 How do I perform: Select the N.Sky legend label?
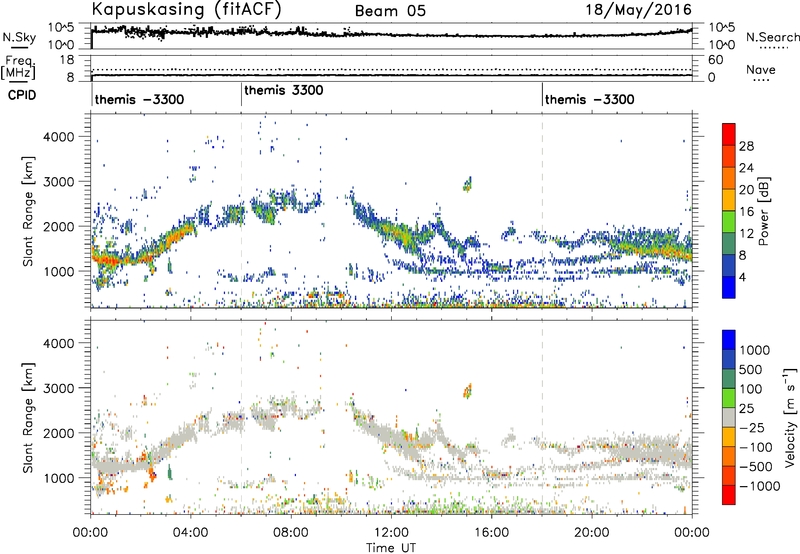19,37
